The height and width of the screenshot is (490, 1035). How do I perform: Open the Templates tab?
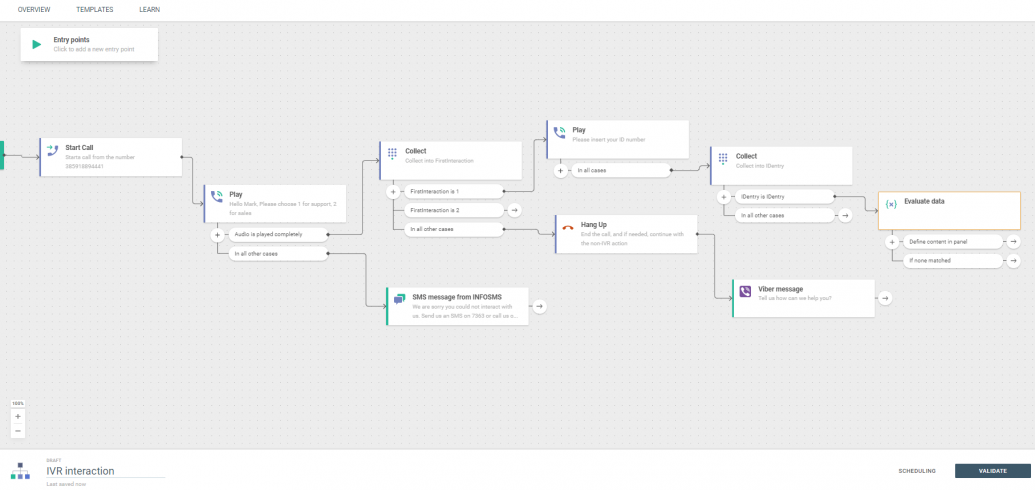click(94, 10)
